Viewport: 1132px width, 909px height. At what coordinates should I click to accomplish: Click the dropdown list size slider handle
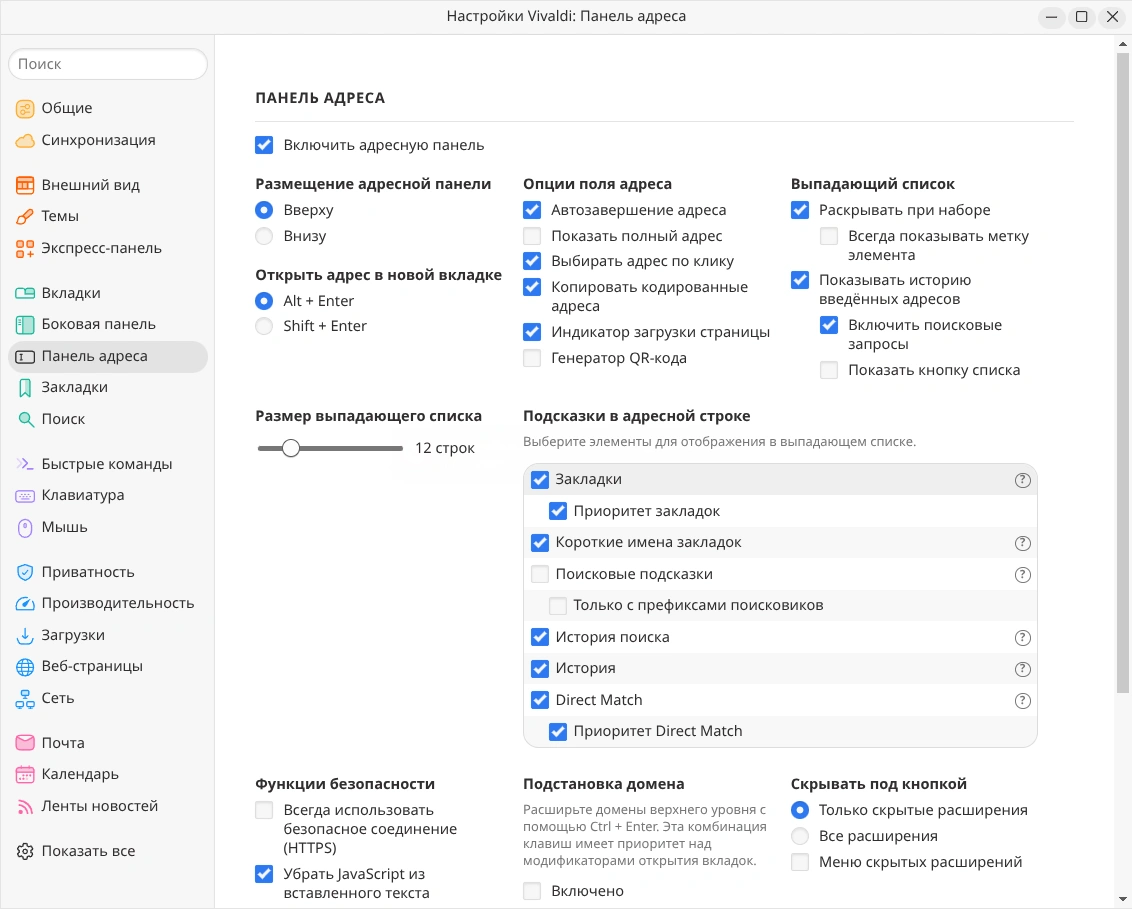(291, 449)
